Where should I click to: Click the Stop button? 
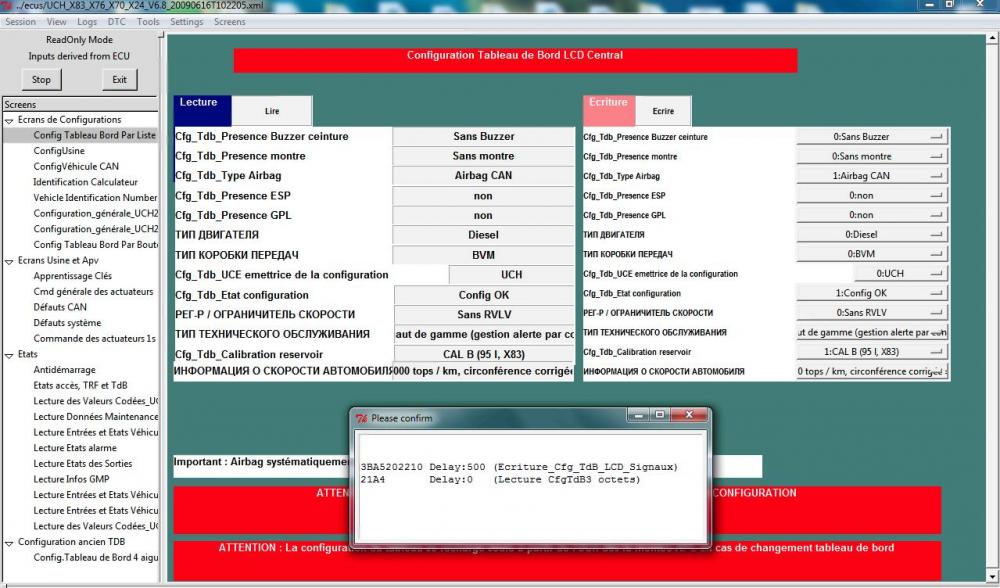pos(41,80)
